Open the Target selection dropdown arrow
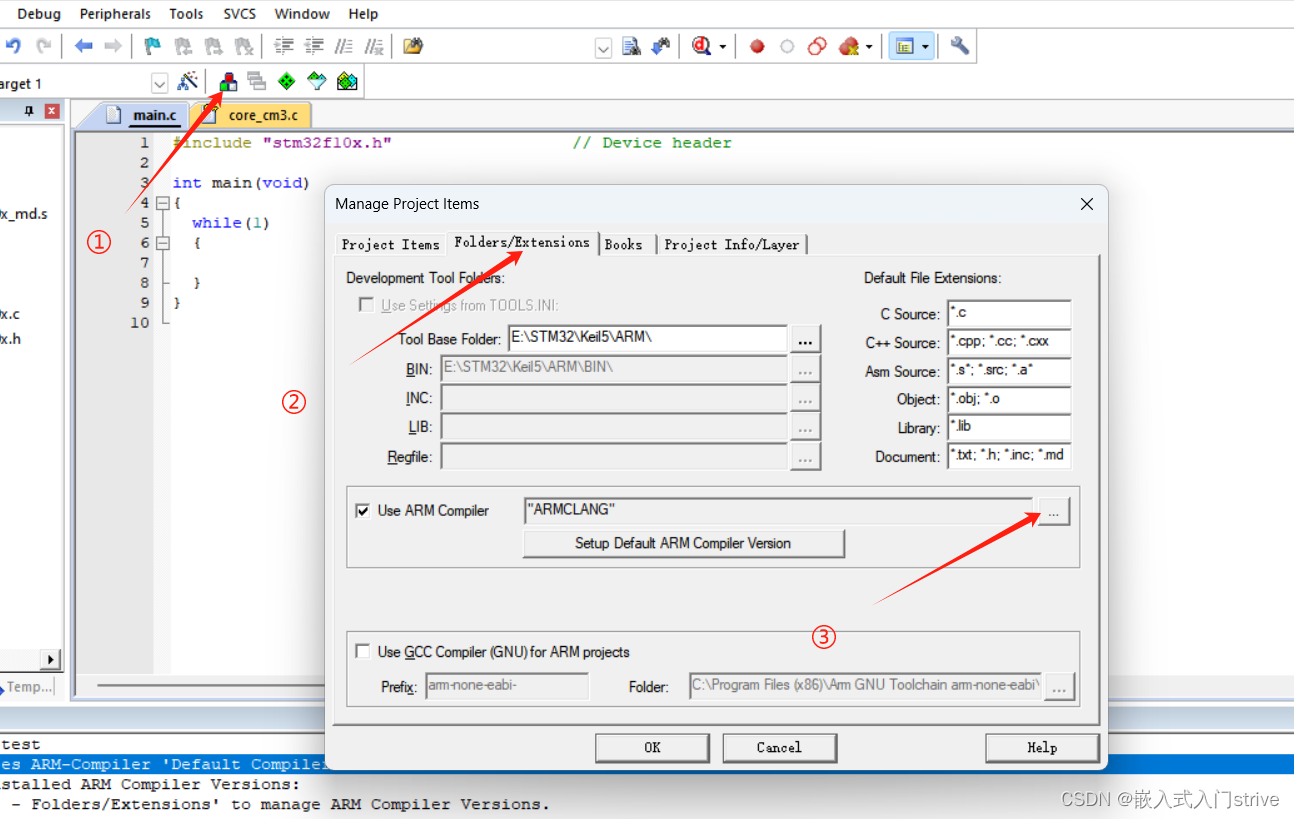Screen dimensions: 1294x819 159,83
